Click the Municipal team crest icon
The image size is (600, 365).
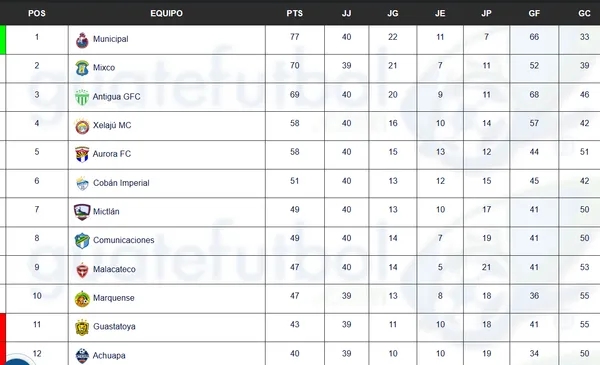82,40
